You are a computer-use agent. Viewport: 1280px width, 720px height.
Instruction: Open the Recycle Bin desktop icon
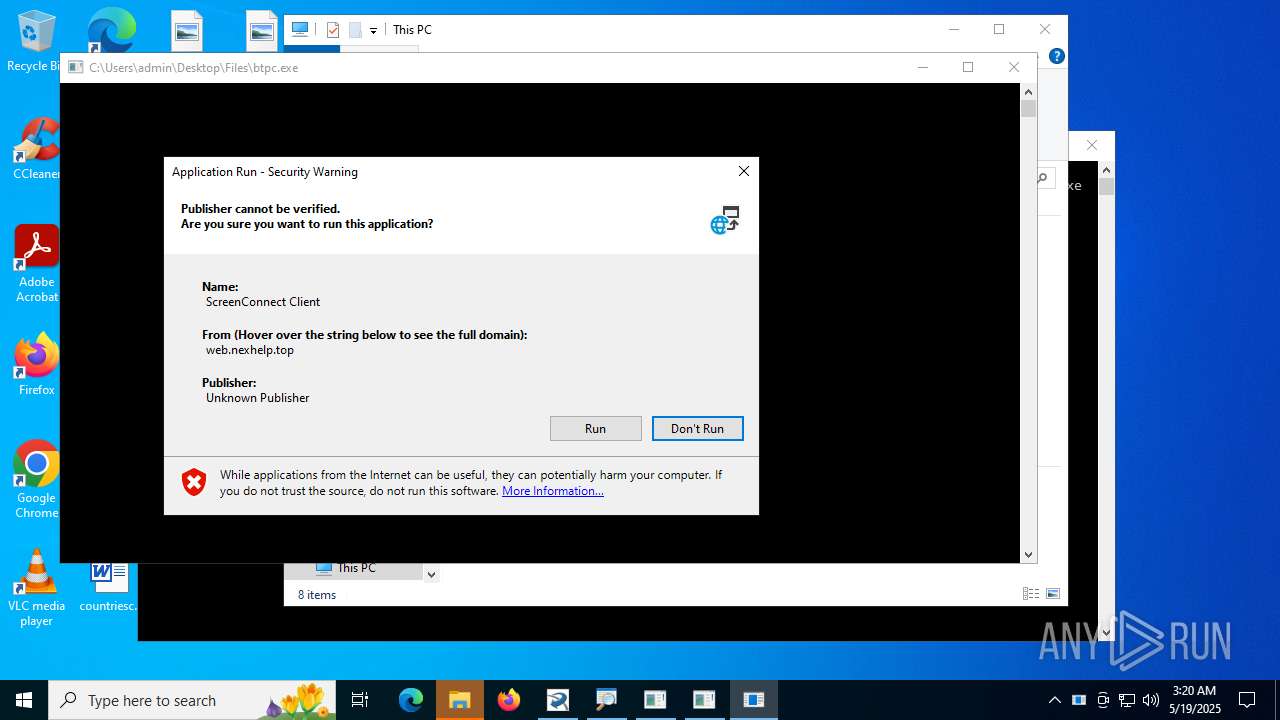click(35, 42)
